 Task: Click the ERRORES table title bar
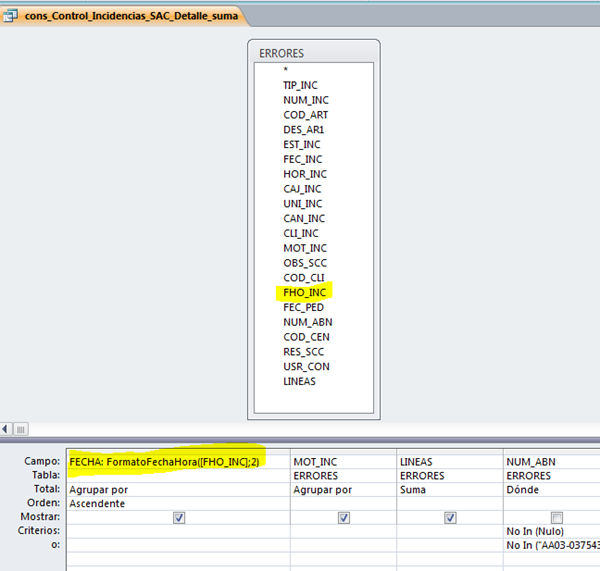tap(313, 53)
